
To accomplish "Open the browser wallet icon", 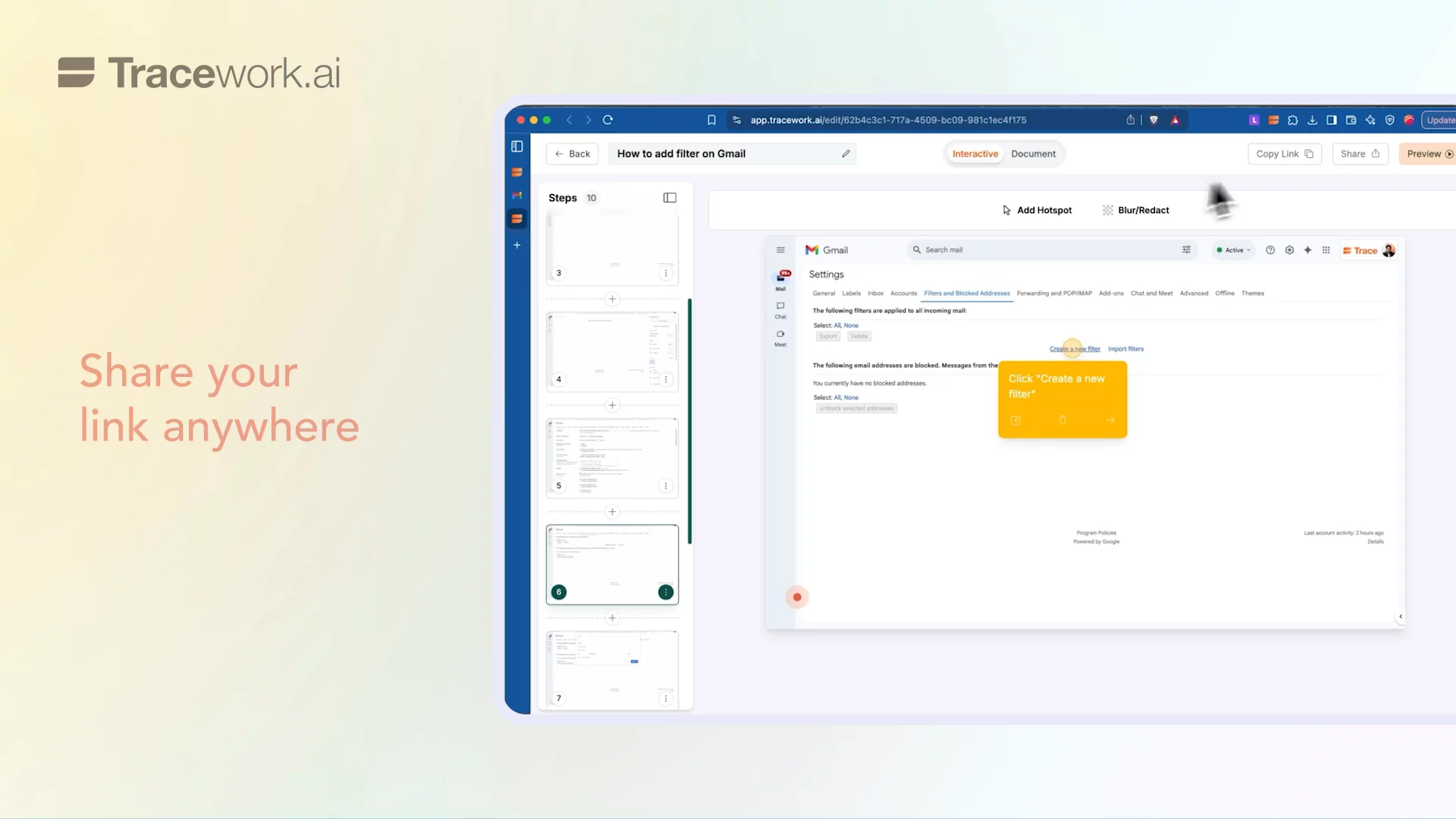I will (1351, 120).
